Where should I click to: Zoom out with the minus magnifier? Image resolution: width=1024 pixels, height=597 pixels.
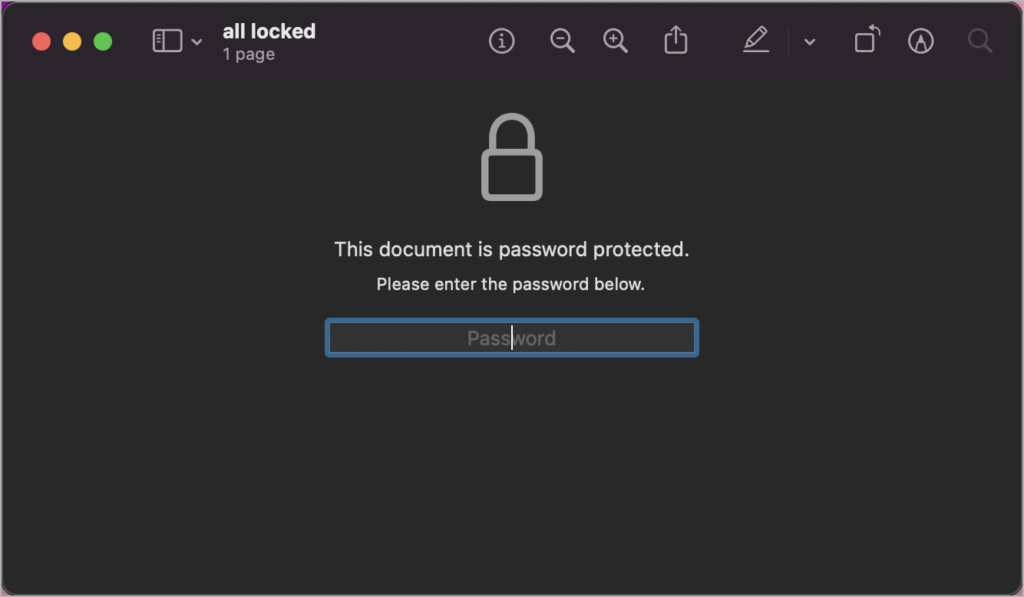pyautogui.click(x=562, y=41)
